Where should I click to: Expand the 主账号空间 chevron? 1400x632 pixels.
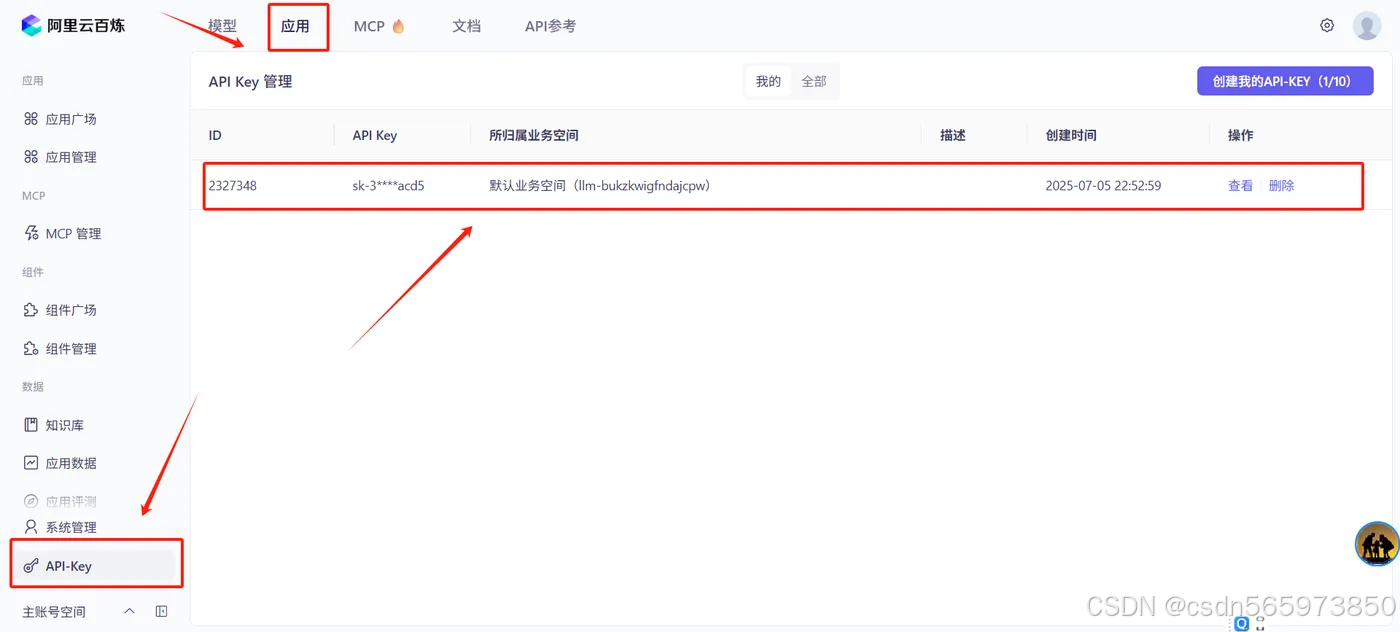click(129, 611)
